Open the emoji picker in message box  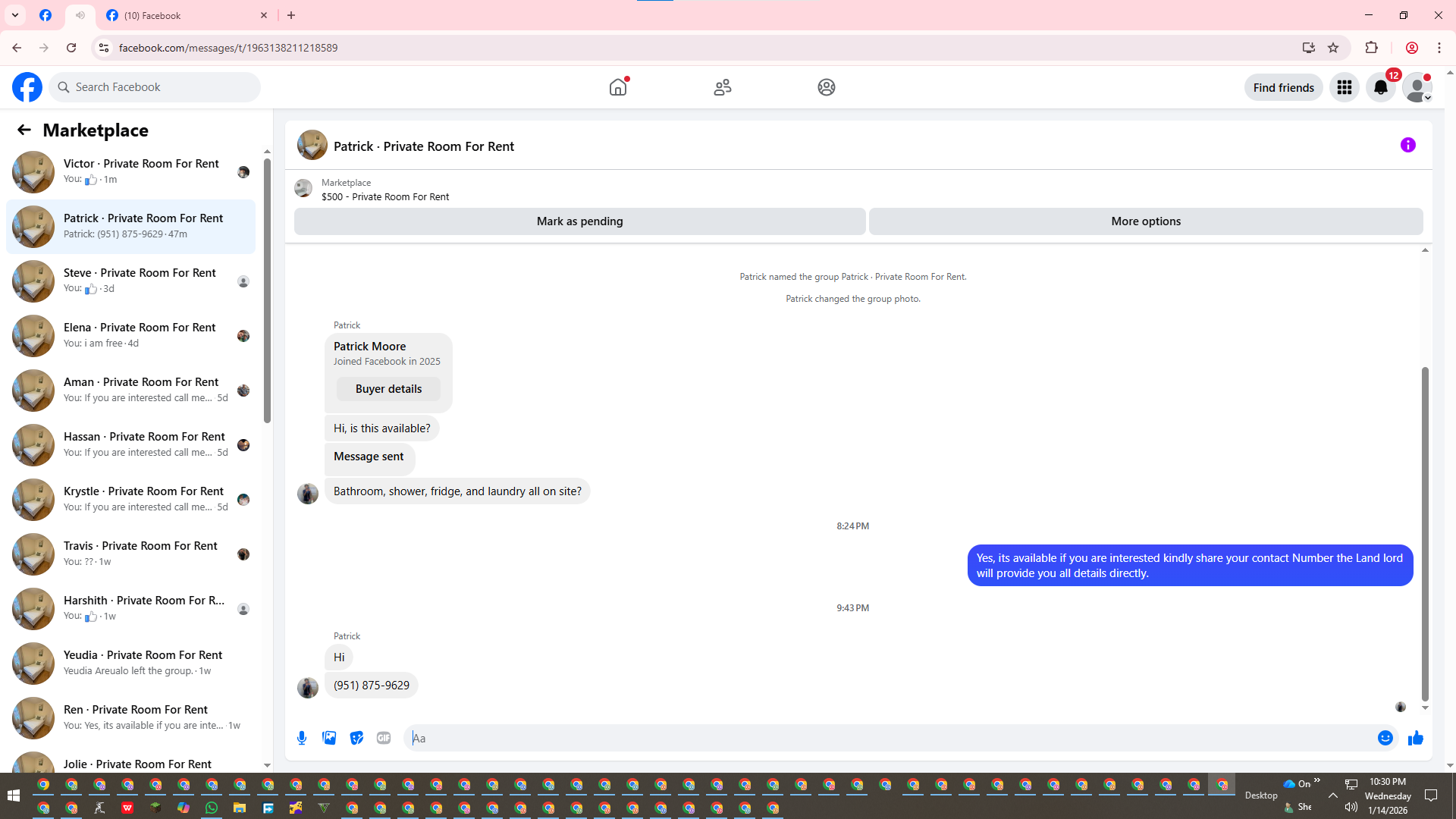(x=1385, y=738)
